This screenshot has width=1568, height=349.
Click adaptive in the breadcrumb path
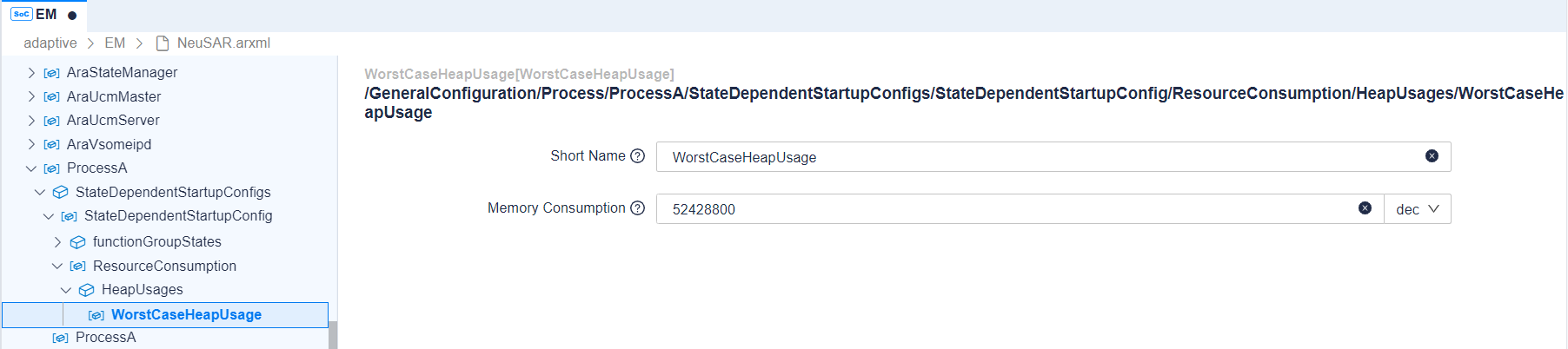[x=50, y=43]
